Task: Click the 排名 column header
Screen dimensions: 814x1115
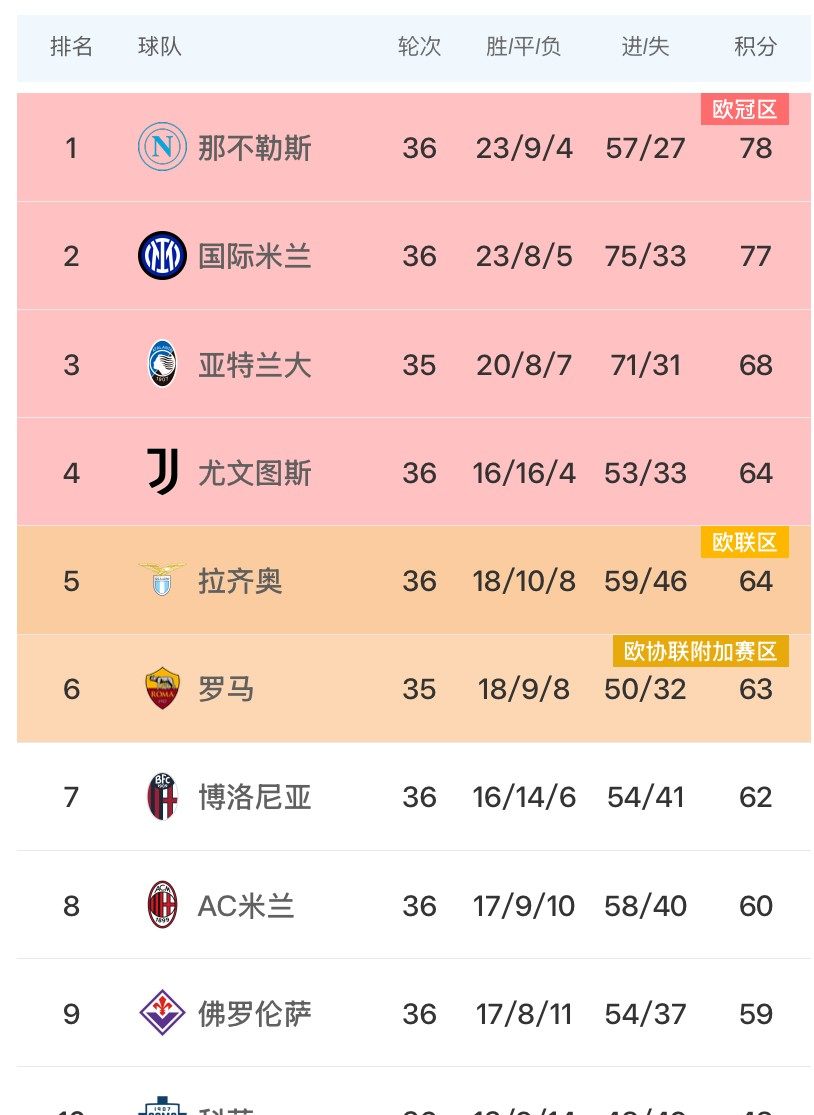Action: 72,46
